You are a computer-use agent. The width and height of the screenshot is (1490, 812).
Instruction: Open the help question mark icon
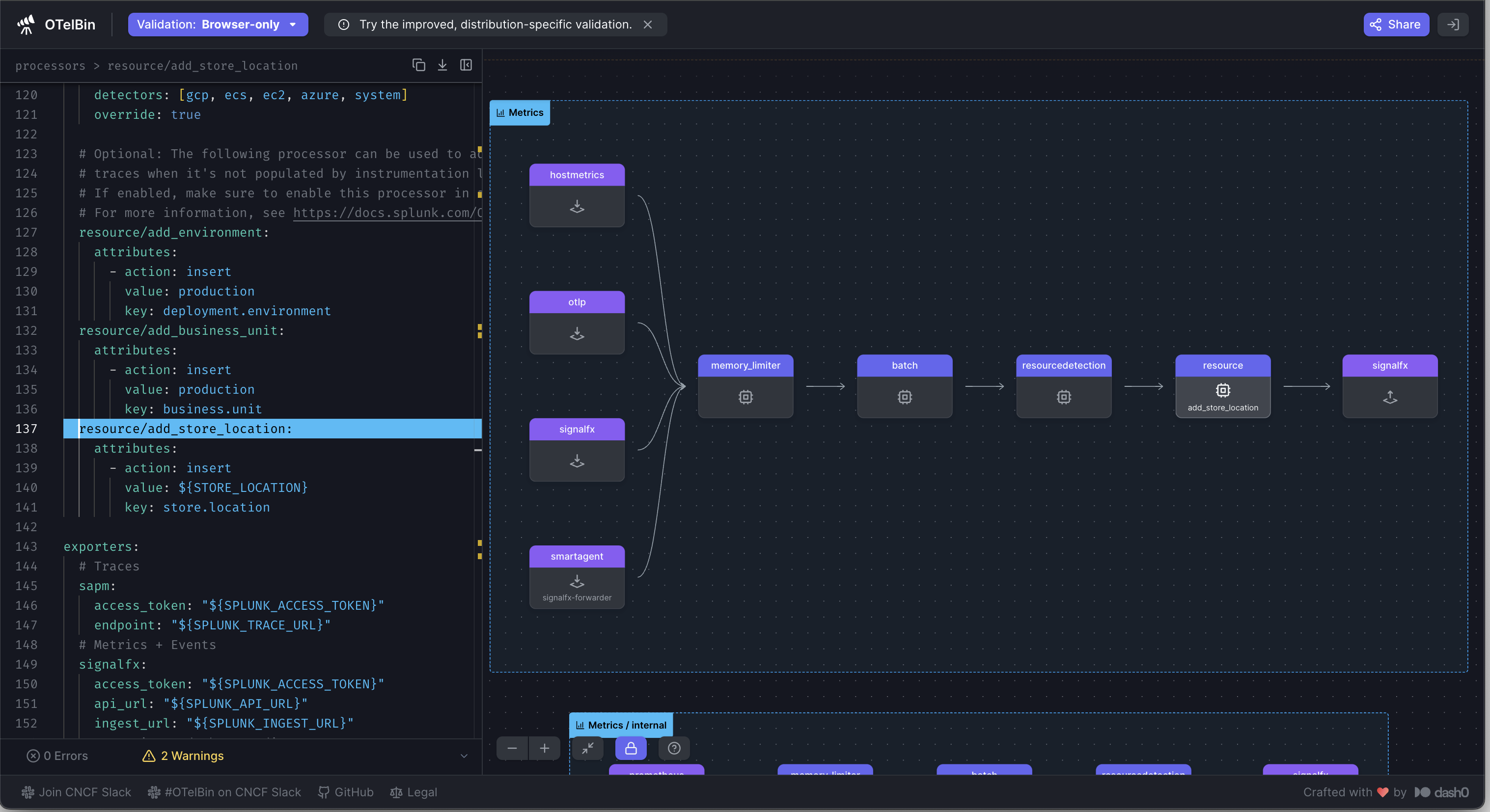(x=674, y=748)
